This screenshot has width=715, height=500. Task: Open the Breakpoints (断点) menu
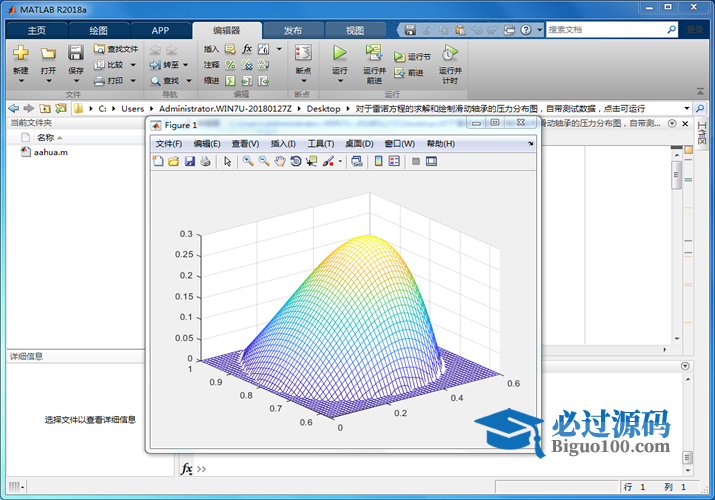coord(303,64)
